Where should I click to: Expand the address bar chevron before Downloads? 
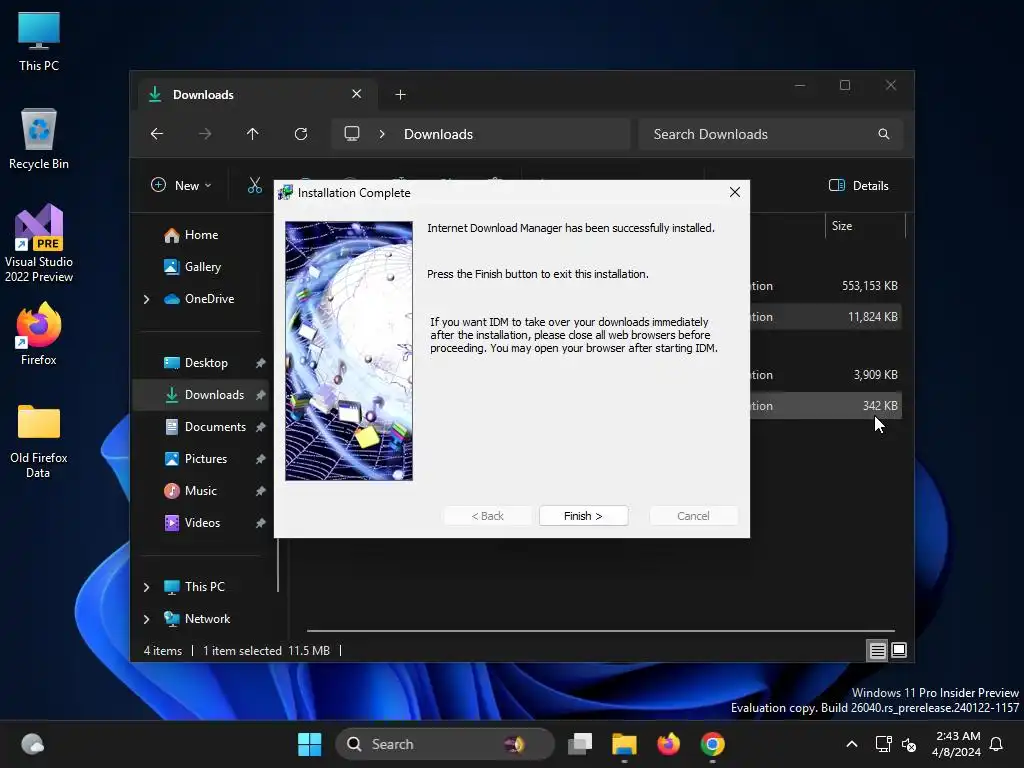382,134
